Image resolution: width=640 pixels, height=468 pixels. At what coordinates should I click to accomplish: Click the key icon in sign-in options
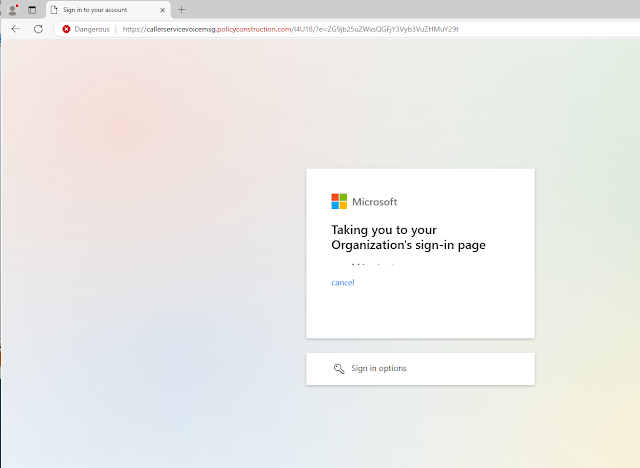click(339, 368)
